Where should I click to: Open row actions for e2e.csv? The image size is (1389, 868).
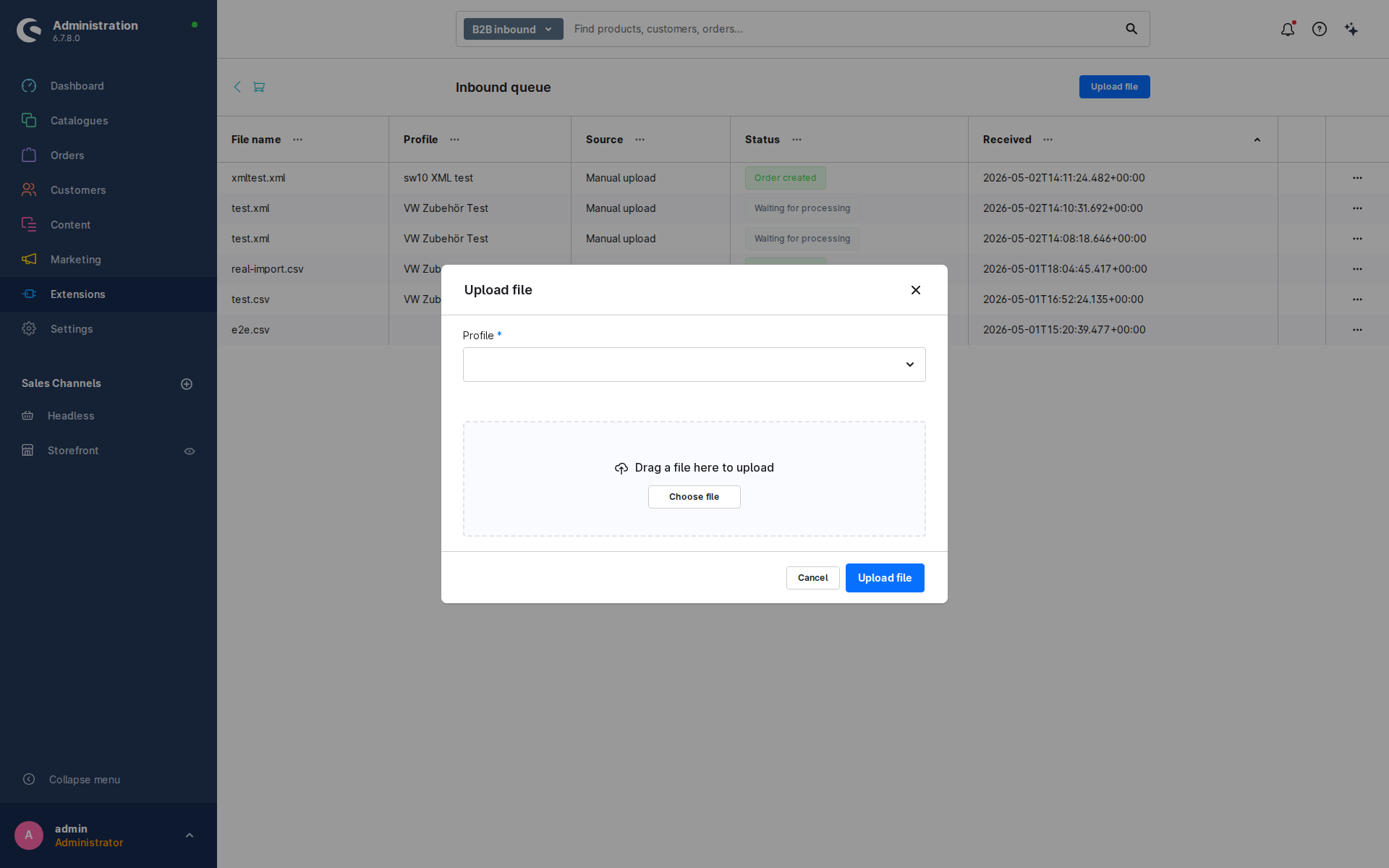coord(1357,330)
